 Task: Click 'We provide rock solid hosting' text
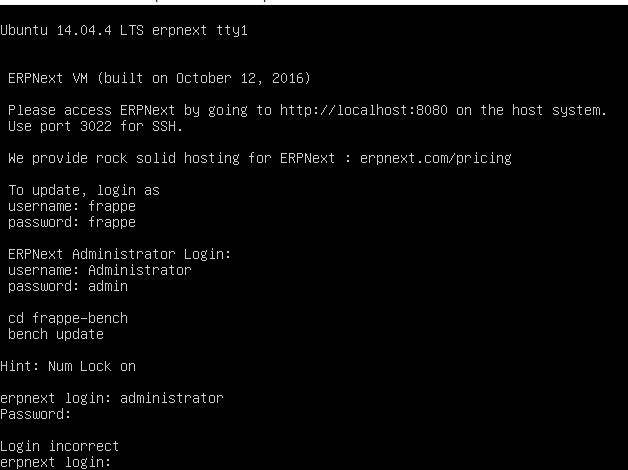pos(124,159)
